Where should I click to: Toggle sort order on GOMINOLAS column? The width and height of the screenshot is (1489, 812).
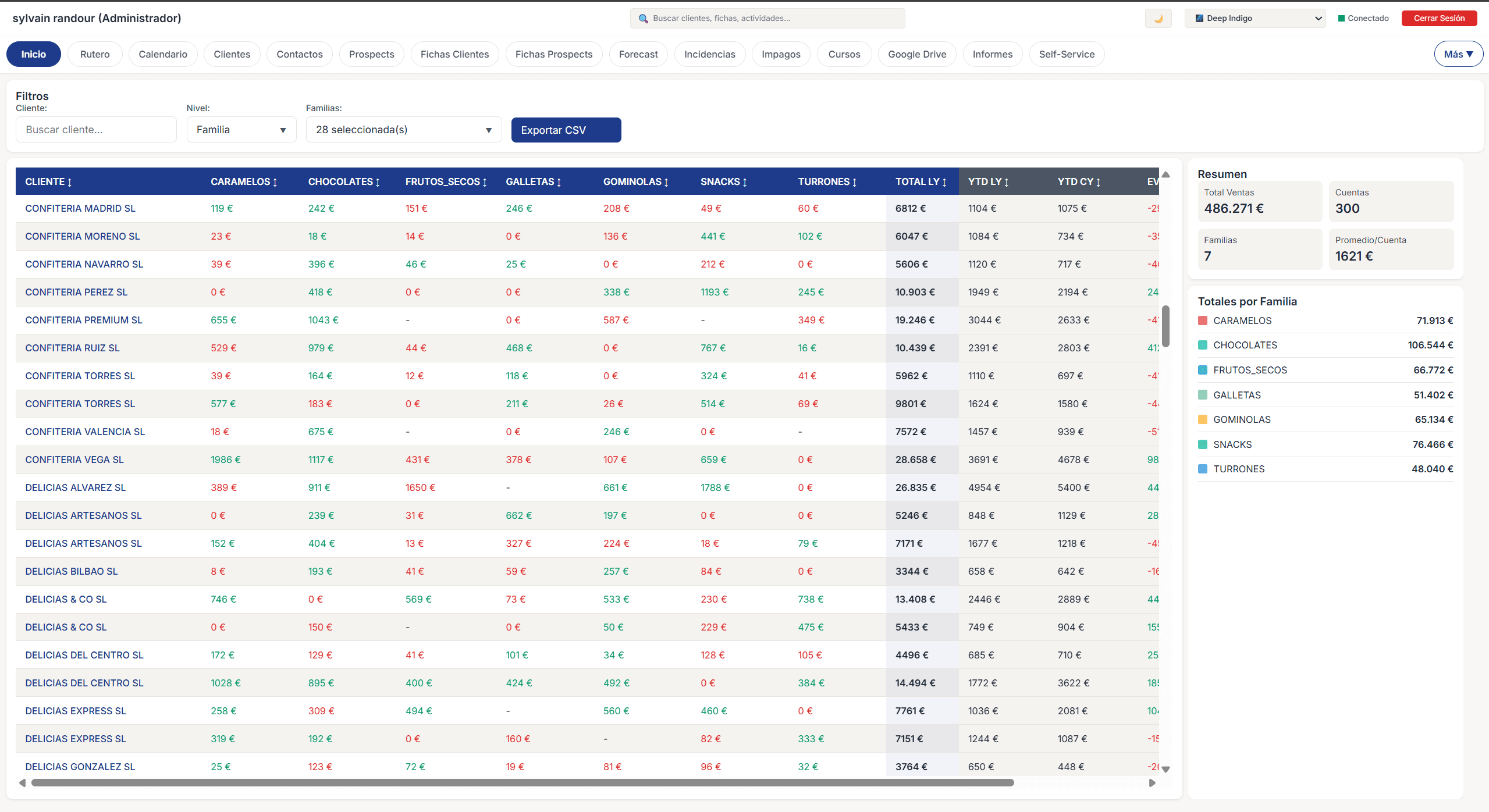click(x=667, y=181)
